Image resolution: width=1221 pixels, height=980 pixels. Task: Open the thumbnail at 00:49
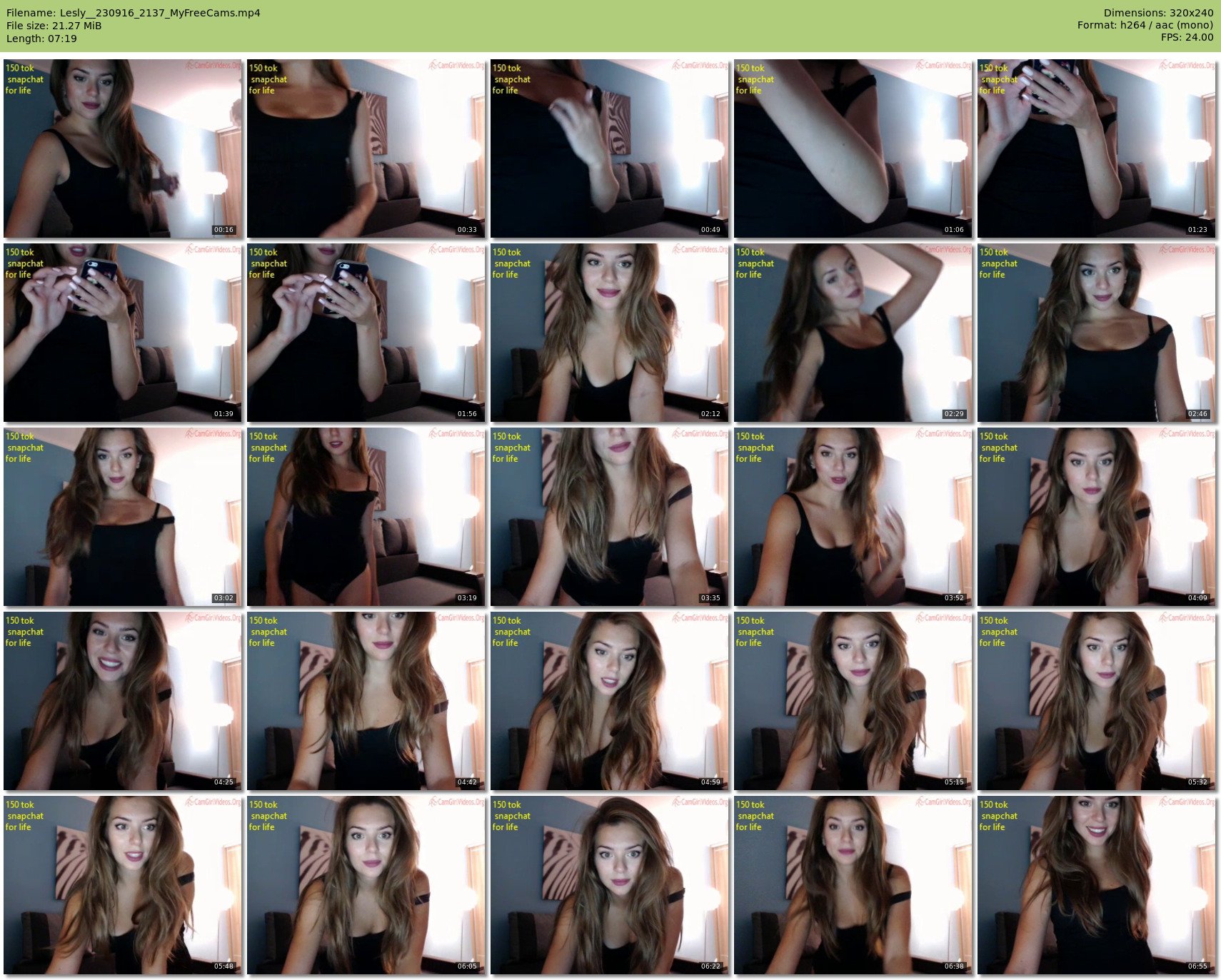(609, 148)
